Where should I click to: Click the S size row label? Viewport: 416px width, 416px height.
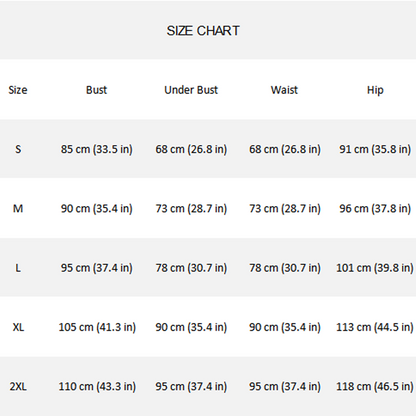click(18, 149)
